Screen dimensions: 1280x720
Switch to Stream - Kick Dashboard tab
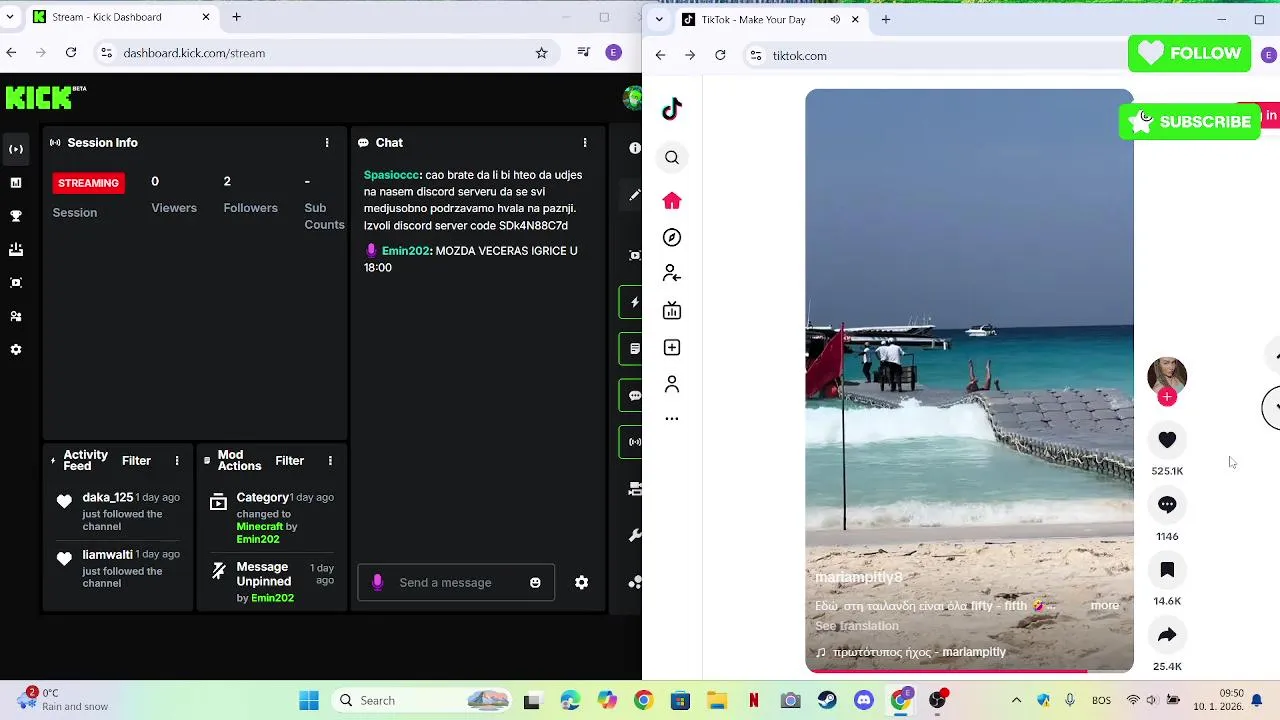click(122, 17)
